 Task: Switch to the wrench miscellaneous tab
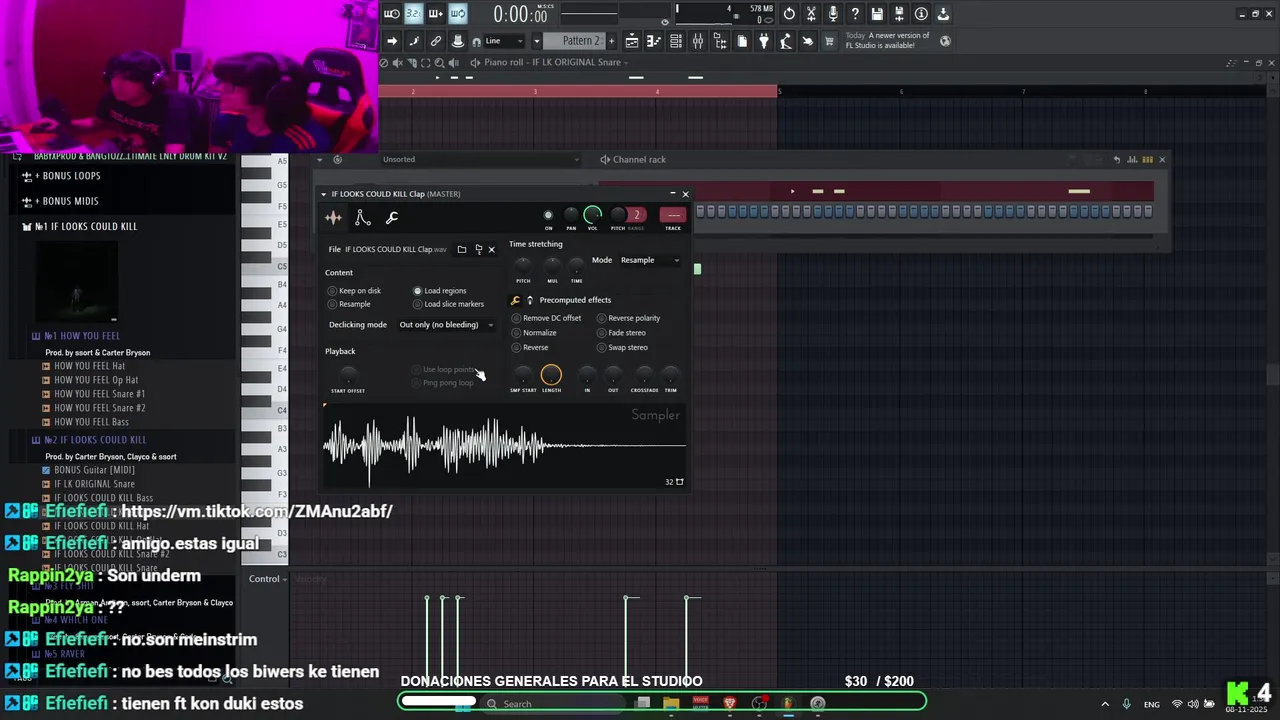pyautogui.click(x=392, y=218)
